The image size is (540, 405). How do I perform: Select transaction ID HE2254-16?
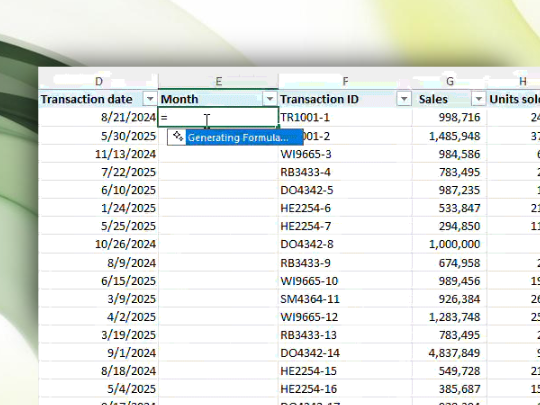tap(345, 389)
